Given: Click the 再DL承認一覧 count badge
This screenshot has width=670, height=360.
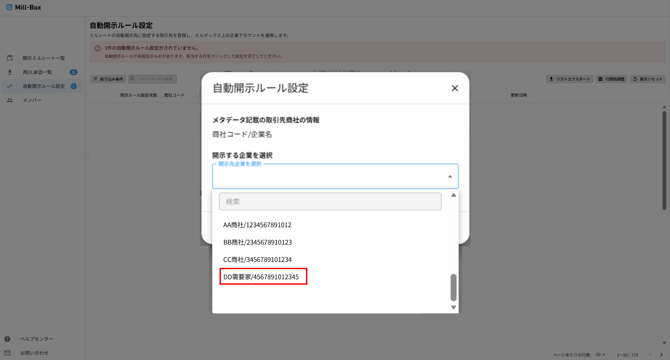Looking at the screenshot, I should pyautogui.click(x=73, y=72).
